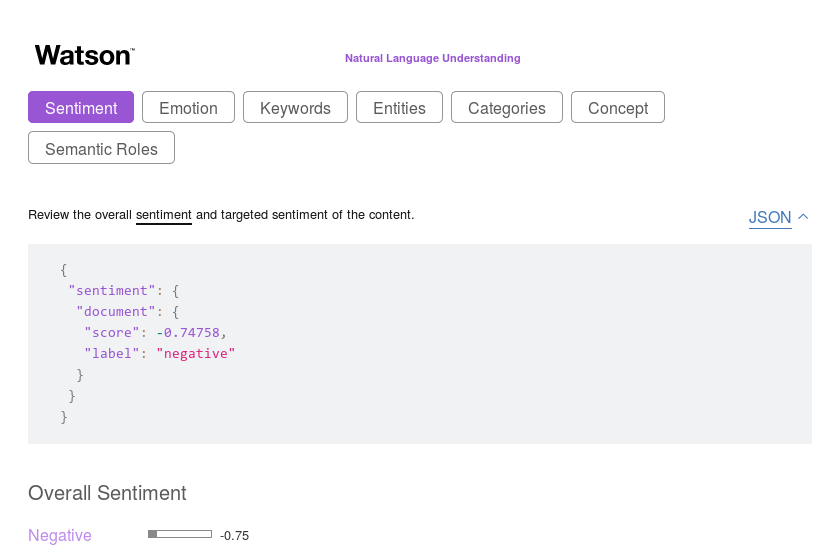Click the -0.75 score value
The image size is (836, 557).
click(x=235, y=536)
